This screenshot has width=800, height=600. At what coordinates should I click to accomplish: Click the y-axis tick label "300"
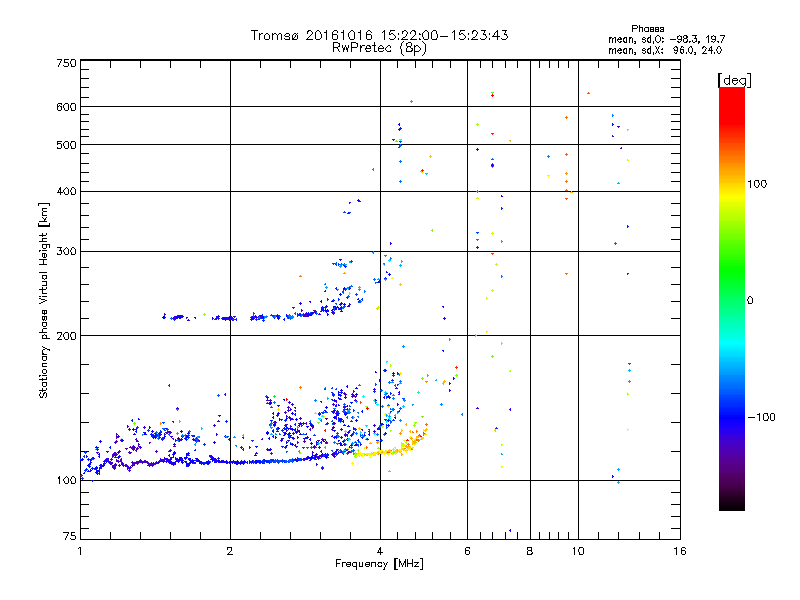pyautogui.click(x=67, y=251)
